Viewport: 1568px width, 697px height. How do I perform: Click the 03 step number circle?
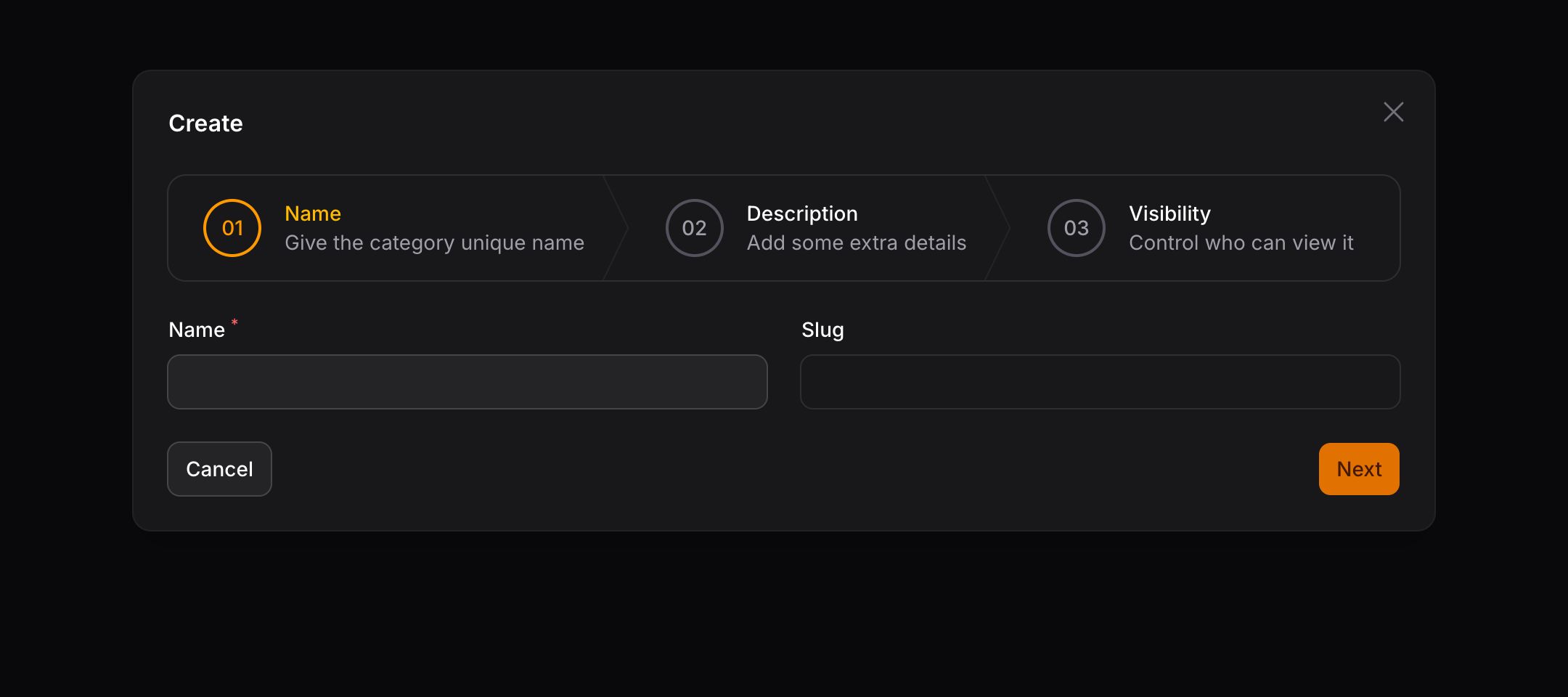tap(1076, 228)
